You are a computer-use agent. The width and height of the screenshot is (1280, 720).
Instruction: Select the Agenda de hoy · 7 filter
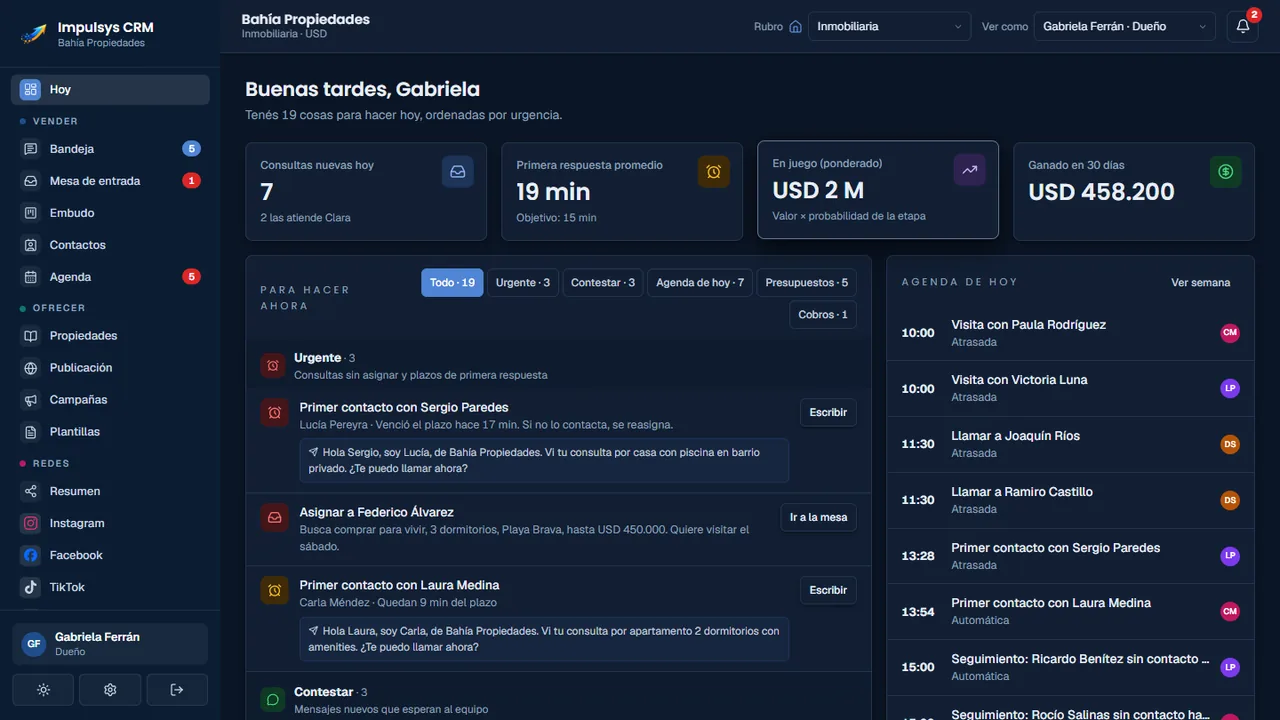[700, 283]
